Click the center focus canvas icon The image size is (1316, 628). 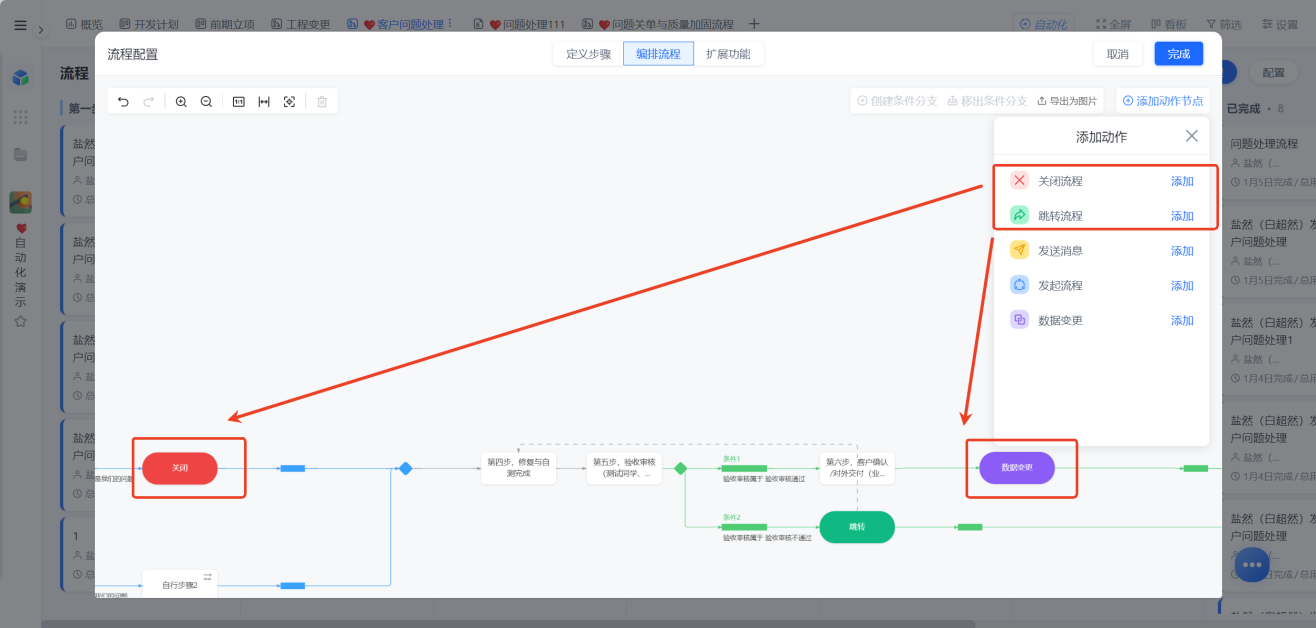(289, 102)
